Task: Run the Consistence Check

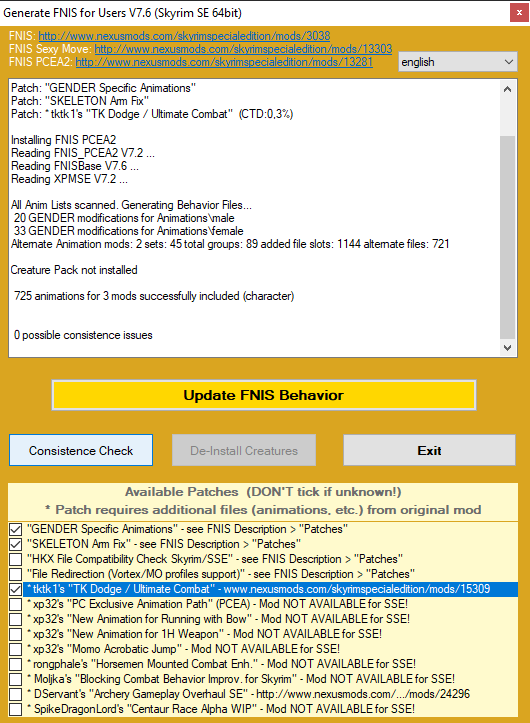Action: tap(81, 450)
